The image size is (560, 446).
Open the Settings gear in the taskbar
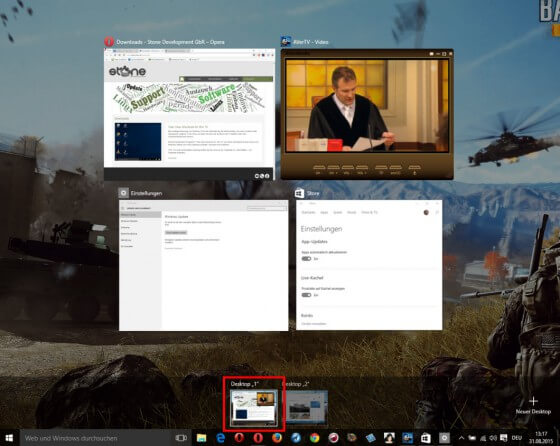tap(444, 438)
